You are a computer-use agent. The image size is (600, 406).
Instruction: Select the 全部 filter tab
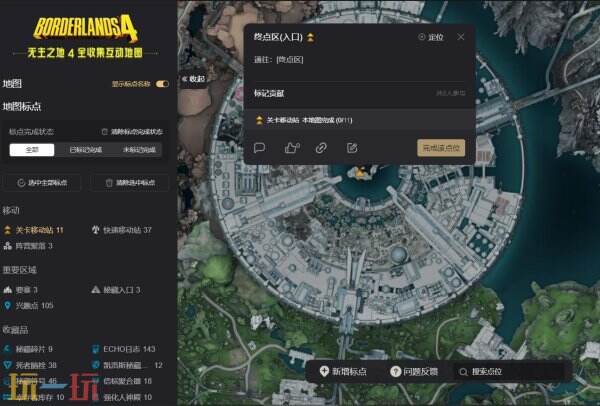[32, 150]
